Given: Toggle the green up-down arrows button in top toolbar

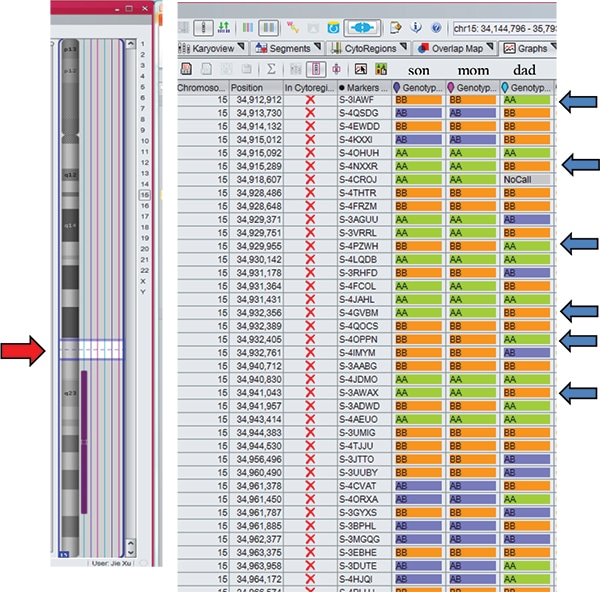Looking at the screenshot, I should [221, 26].
